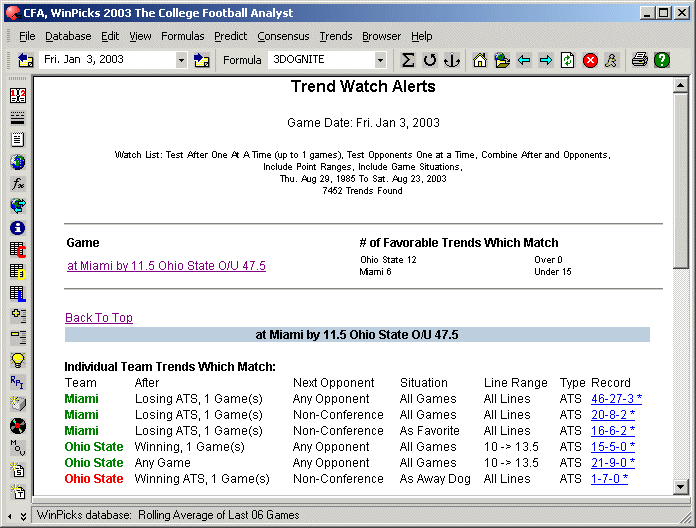Open the fx formula sidebar icon
Screen dimensions: 696x528
click(x=18, y=184)
